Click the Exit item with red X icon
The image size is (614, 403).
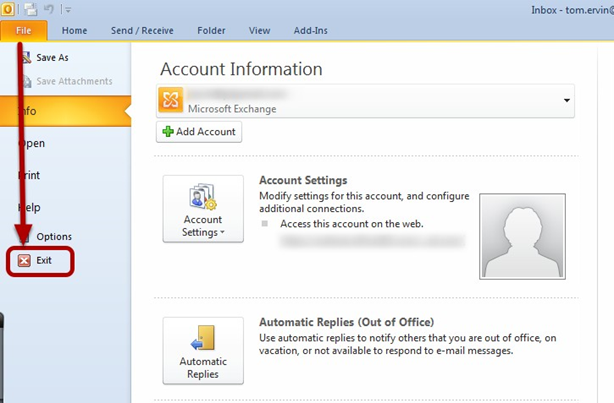pyautogui.click(x=40, y=260)
